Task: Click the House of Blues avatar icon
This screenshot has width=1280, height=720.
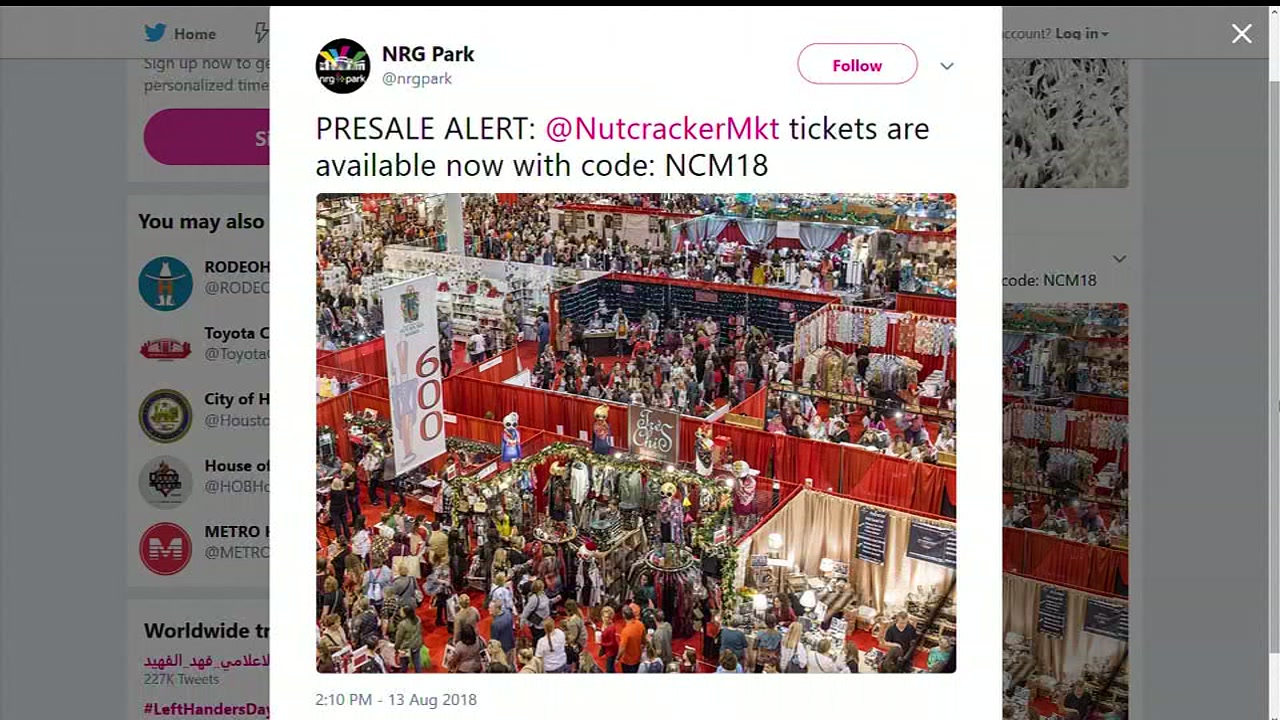Action: point(165,482)
